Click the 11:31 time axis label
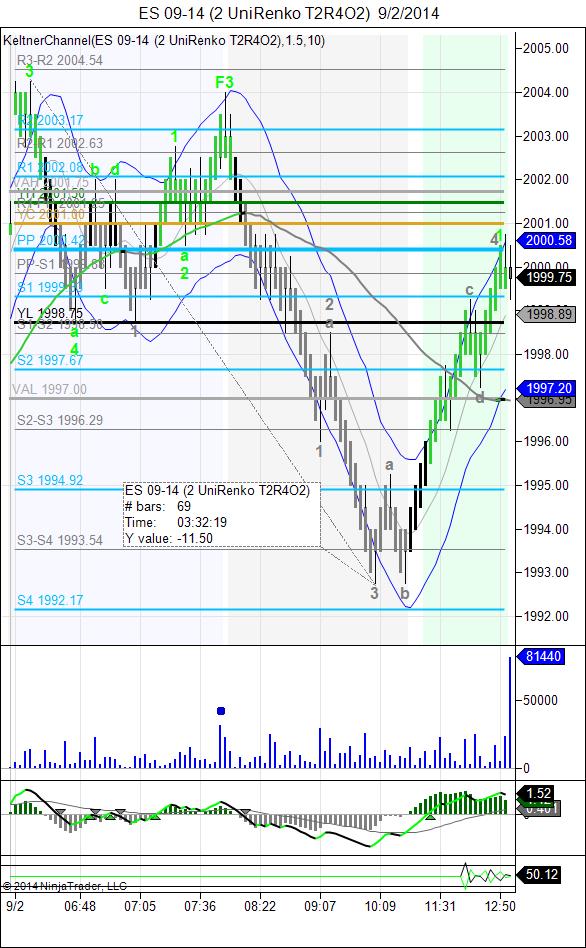586x948 pixels. [440, 906]
